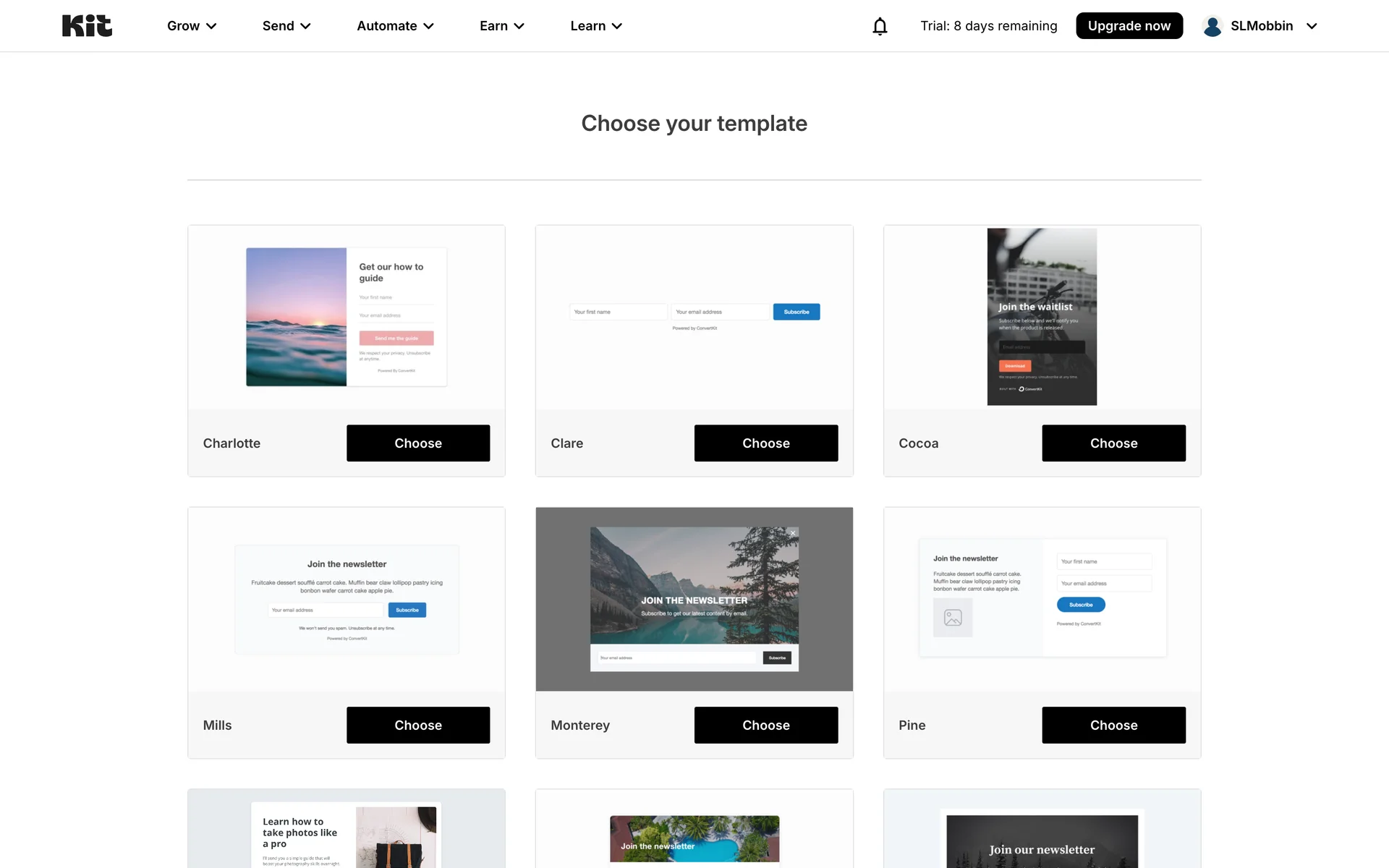Open the notifications bell
Image resolution: width=1389 pixels, height=868 pixels.
click(880, 26)
